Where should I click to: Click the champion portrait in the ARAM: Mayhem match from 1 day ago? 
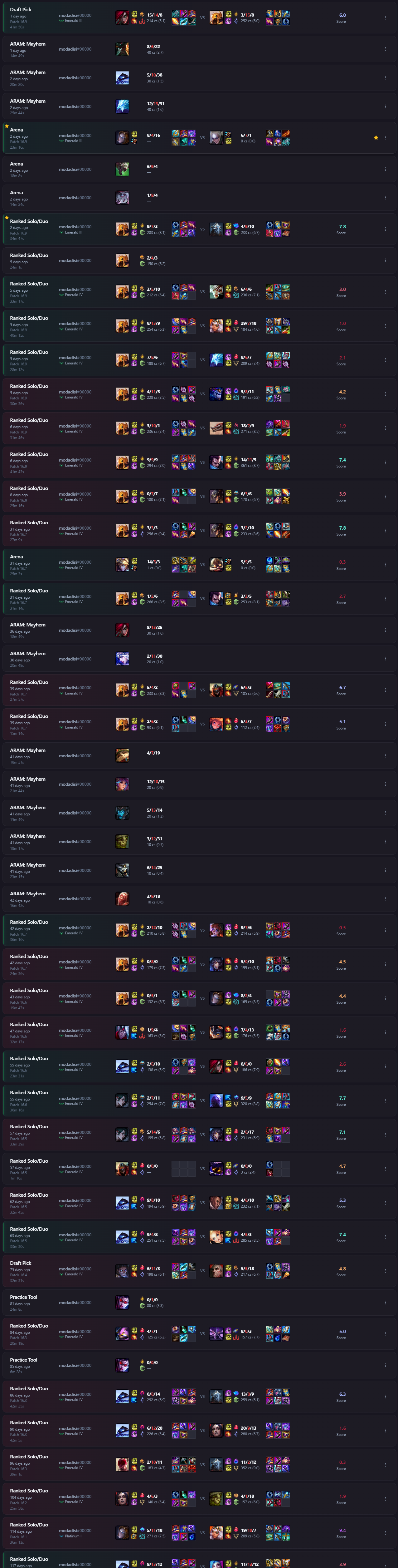coord(122,49)
